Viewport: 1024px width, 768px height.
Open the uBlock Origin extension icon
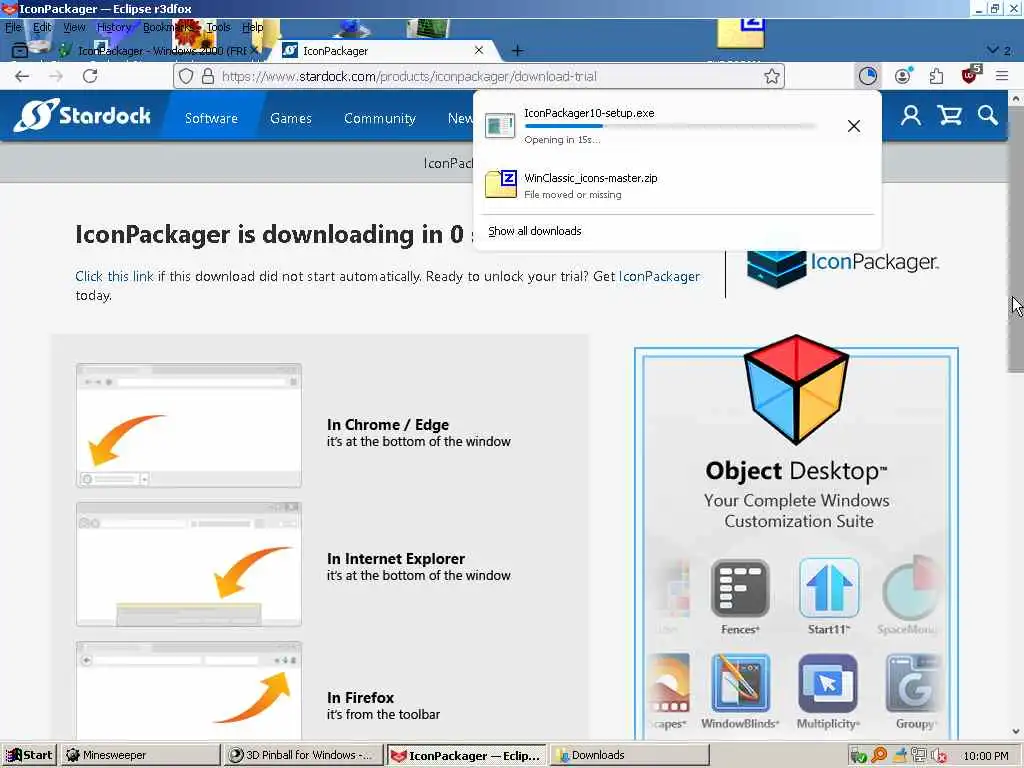tap(970, 74)
